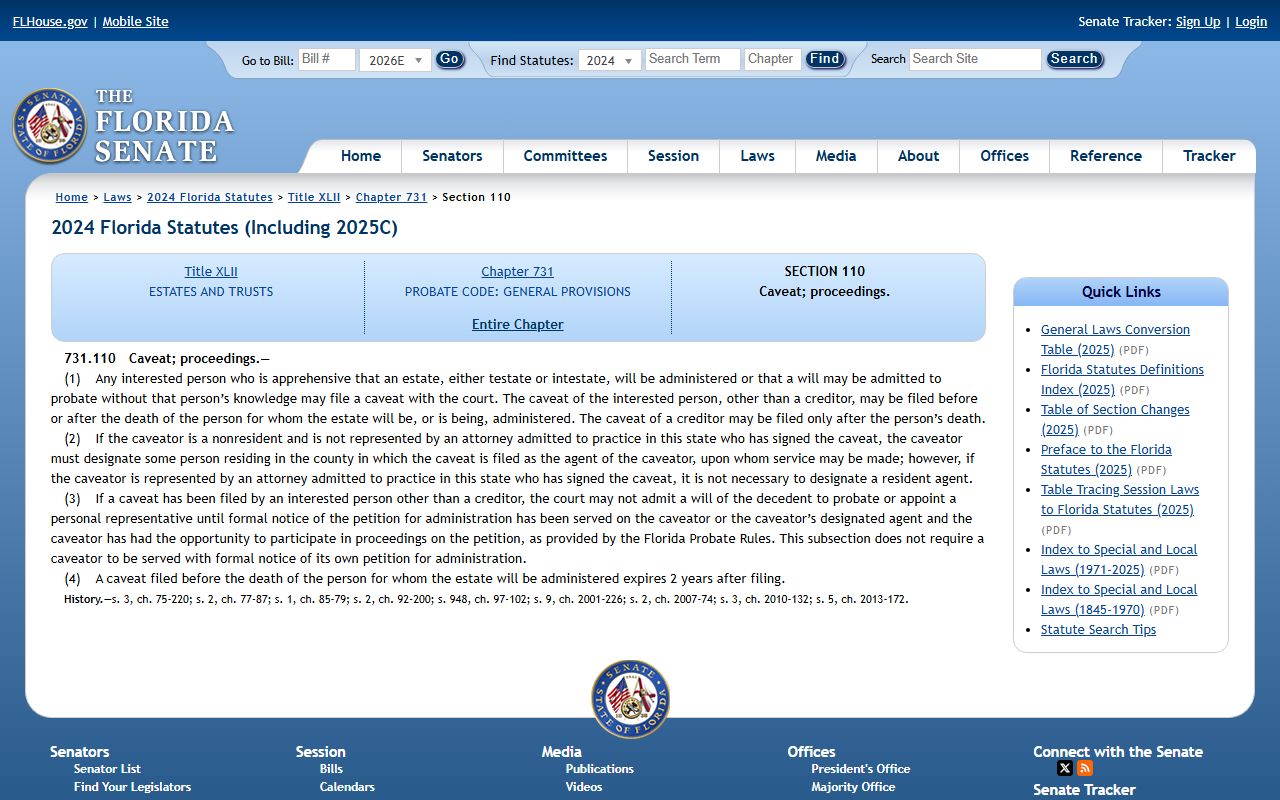Open Statute Search Tips link
The height and width of the screenshot is (800, 1280).
(x=1098, y=629)
